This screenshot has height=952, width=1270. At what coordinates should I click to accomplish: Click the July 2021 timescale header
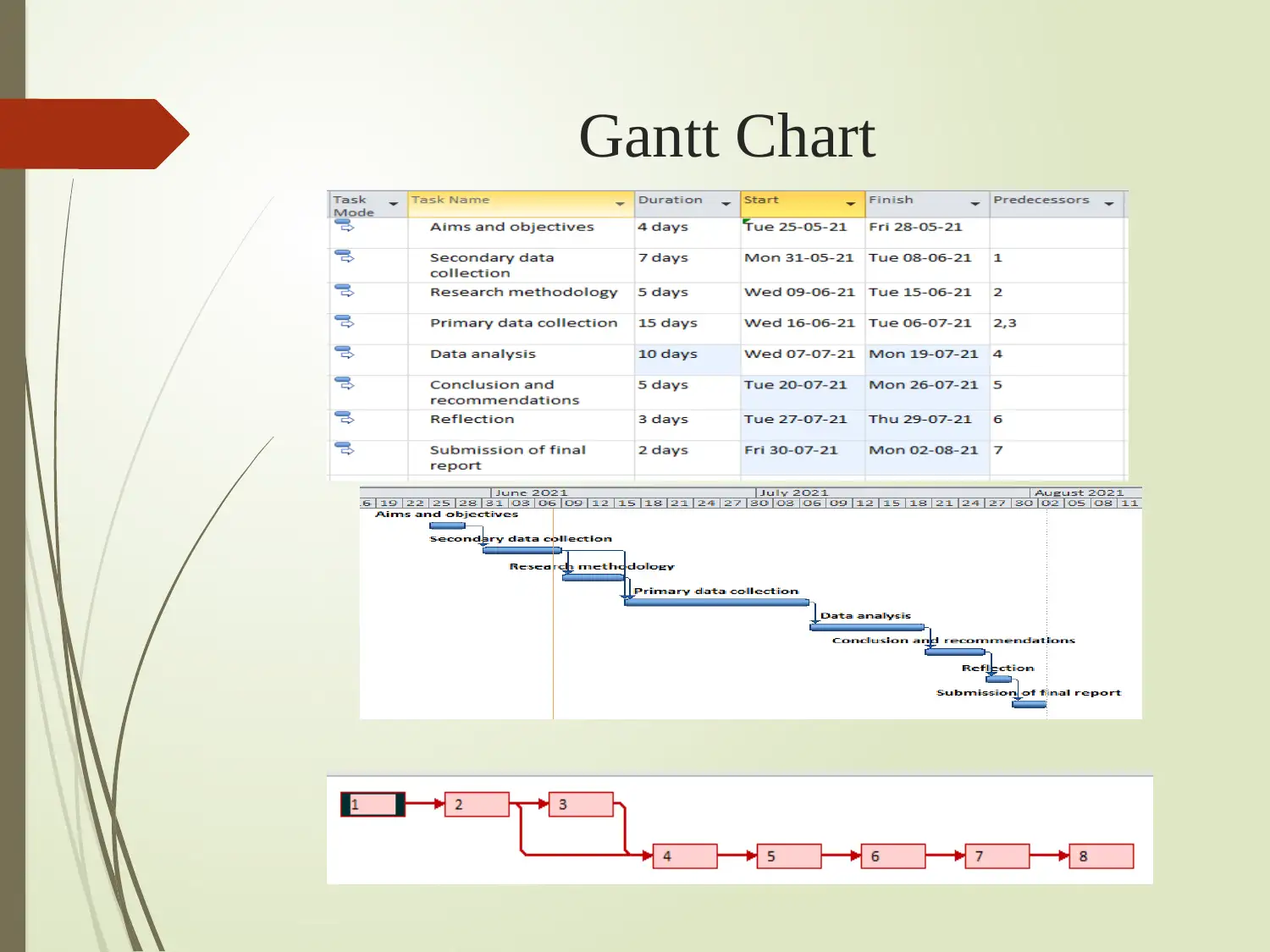tap(892, 493)
